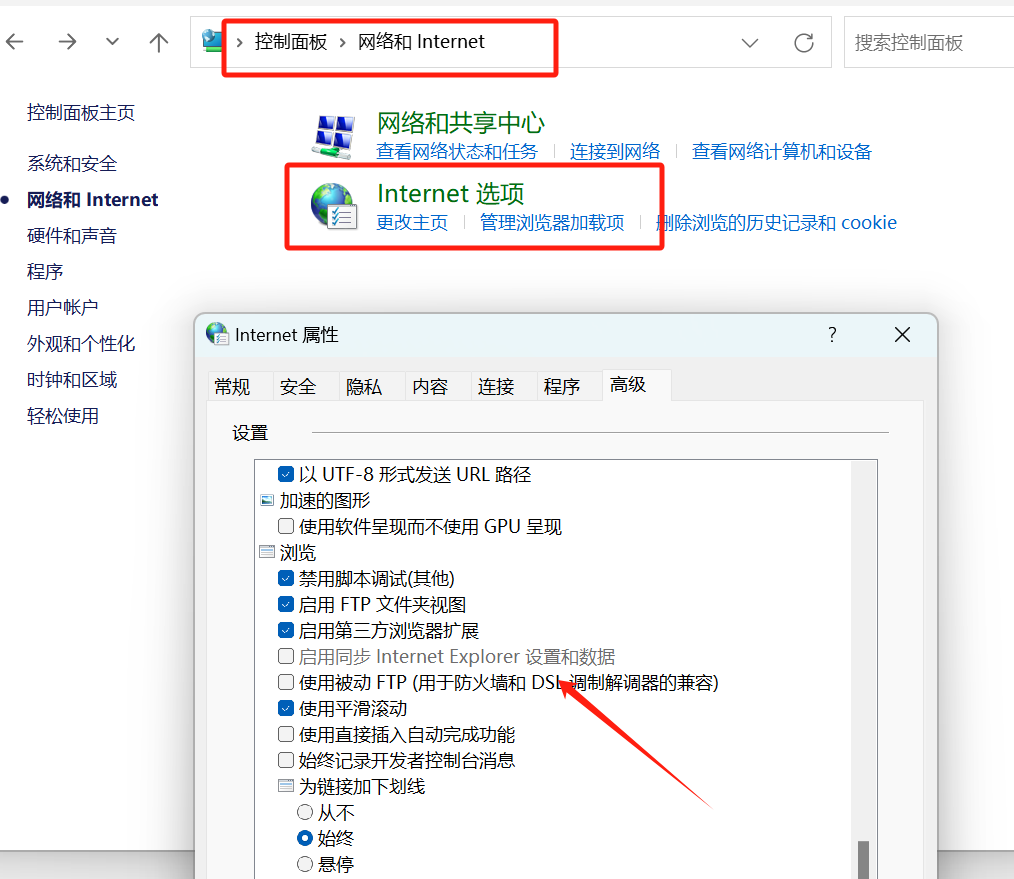Open Internet 选项 heading link
1014x879 pixels.
450,193
